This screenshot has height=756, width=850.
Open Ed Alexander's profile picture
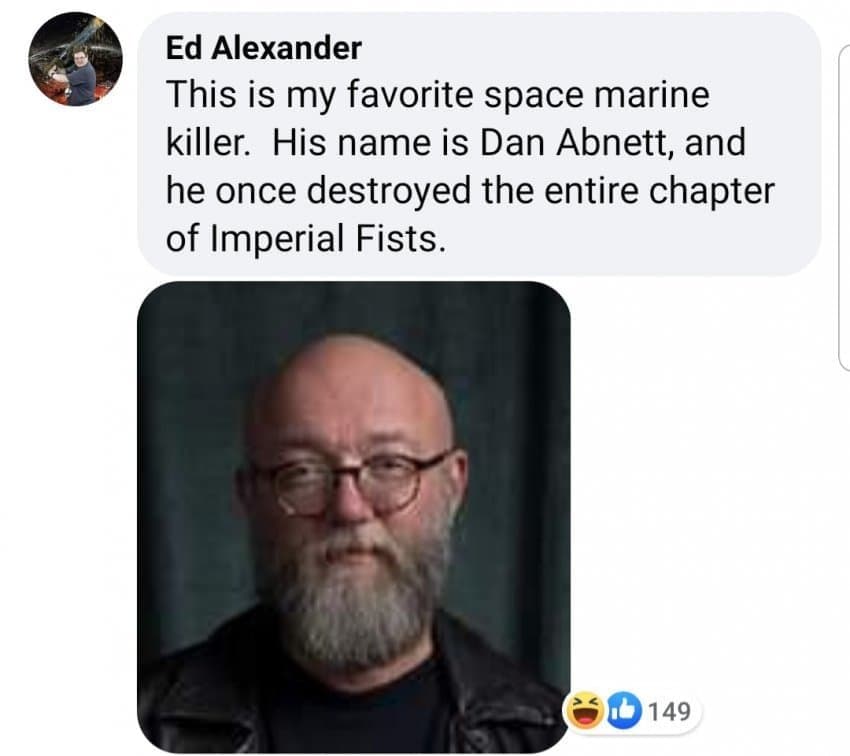click(x=75, y=59)
